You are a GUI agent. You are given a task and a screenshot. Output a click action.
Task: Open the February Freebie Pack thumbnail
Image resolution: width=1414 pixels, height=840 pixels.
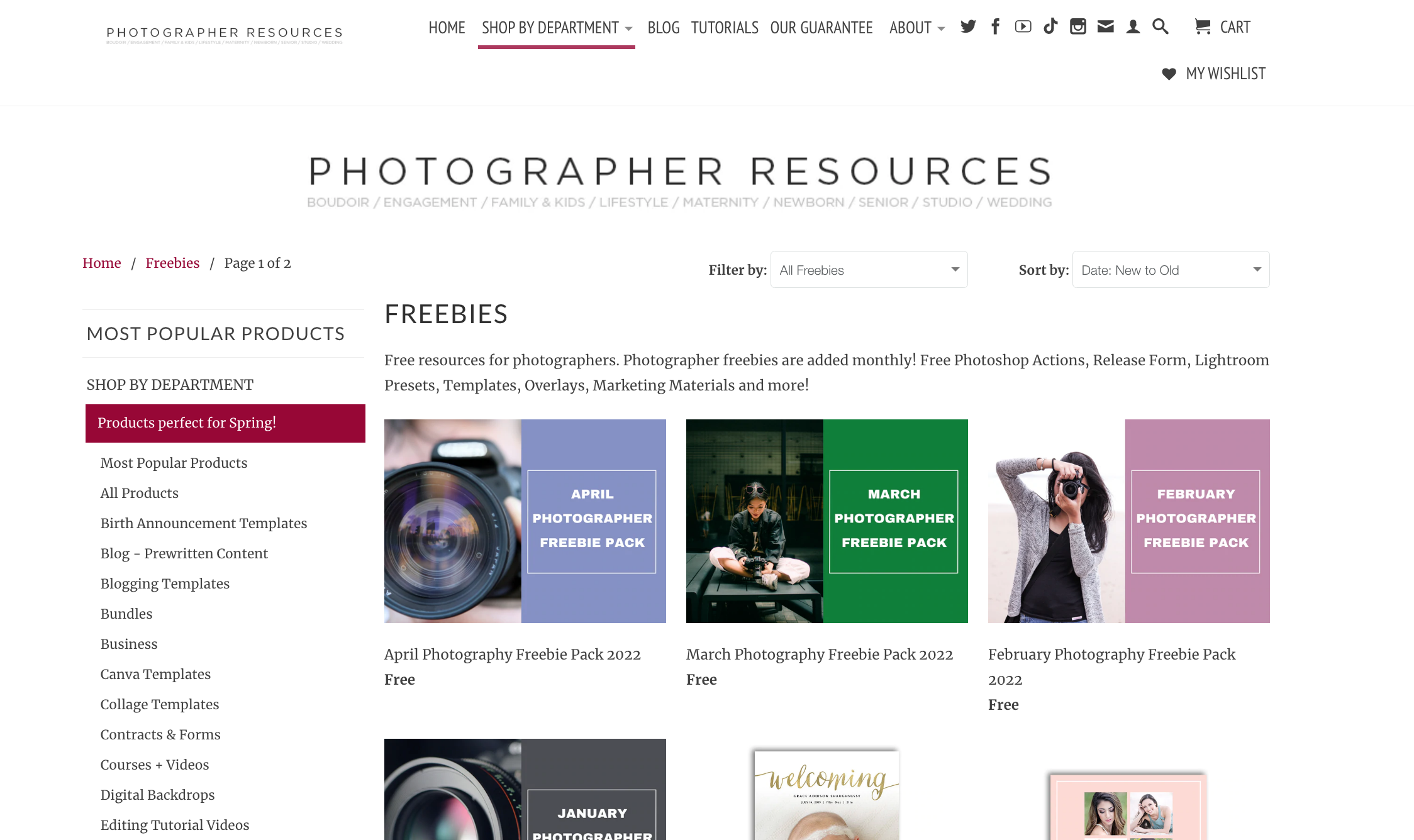(x=1129, y=521)
